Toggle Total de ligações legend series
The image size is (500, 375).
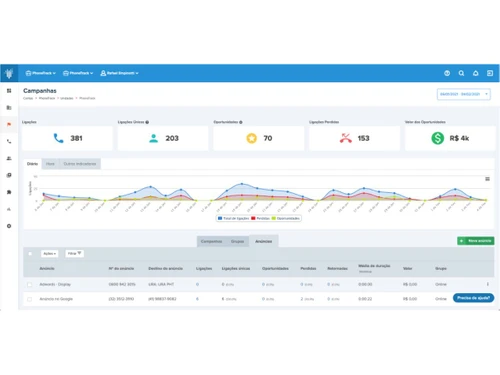pos(233,218)
